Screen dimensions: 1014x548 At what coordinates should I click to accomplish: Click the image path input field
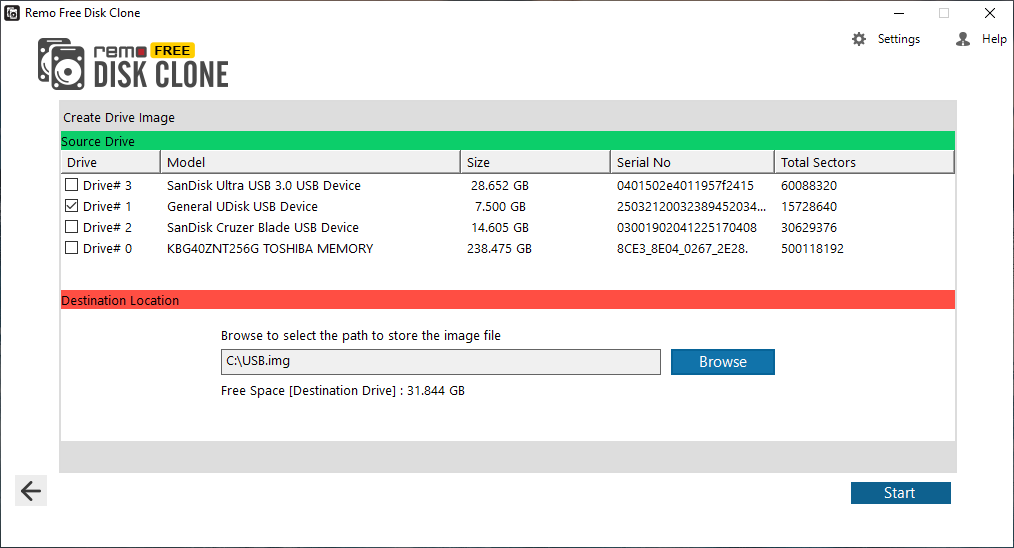(440, 362)
